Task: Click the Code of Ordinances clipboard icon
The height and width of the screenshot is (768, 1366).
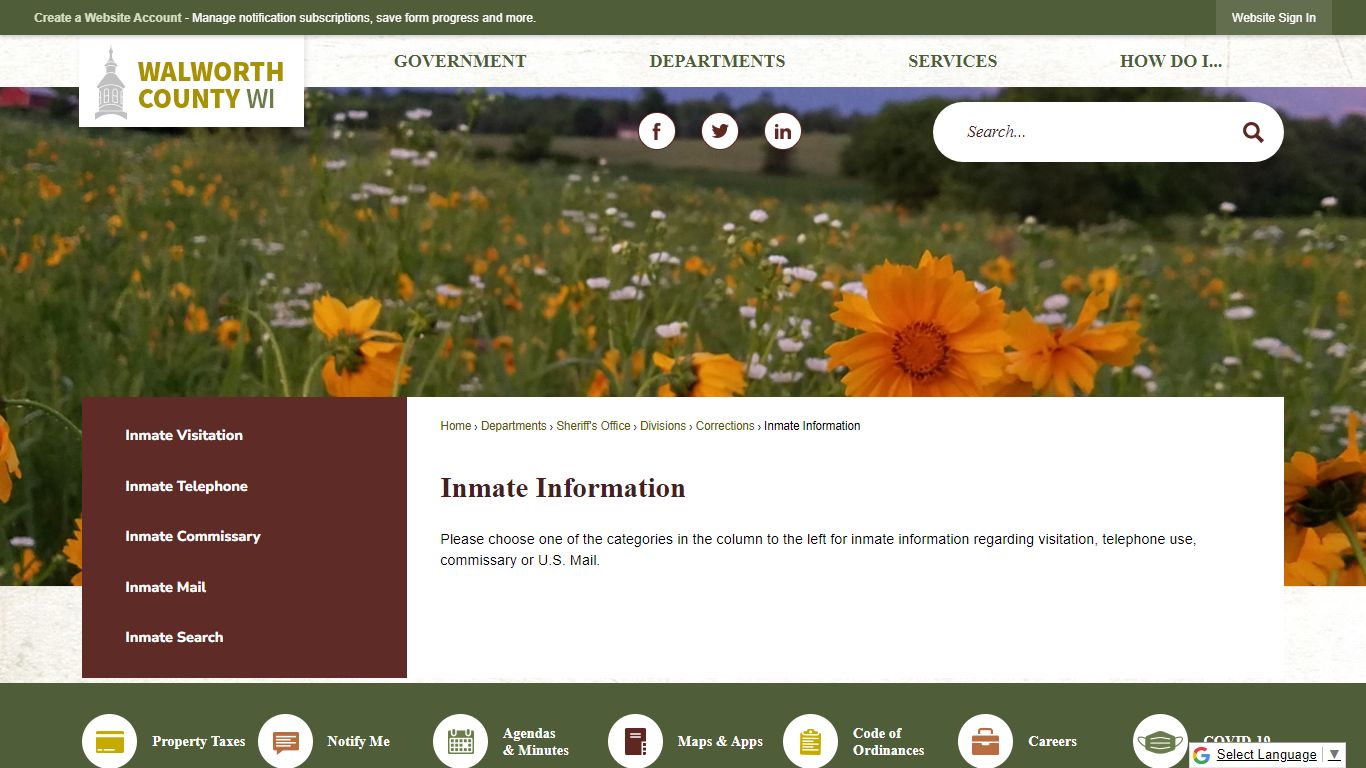Action: tap(810, 741)
